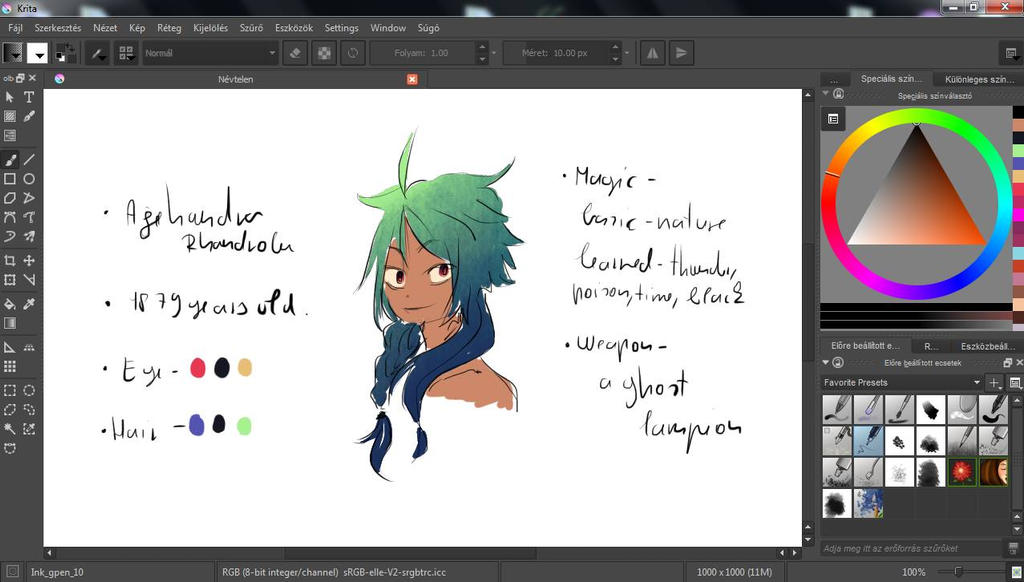Toggle vertical mirror mode
Viewport: 1024px width, 582px height.
click(x=681, y=53)
